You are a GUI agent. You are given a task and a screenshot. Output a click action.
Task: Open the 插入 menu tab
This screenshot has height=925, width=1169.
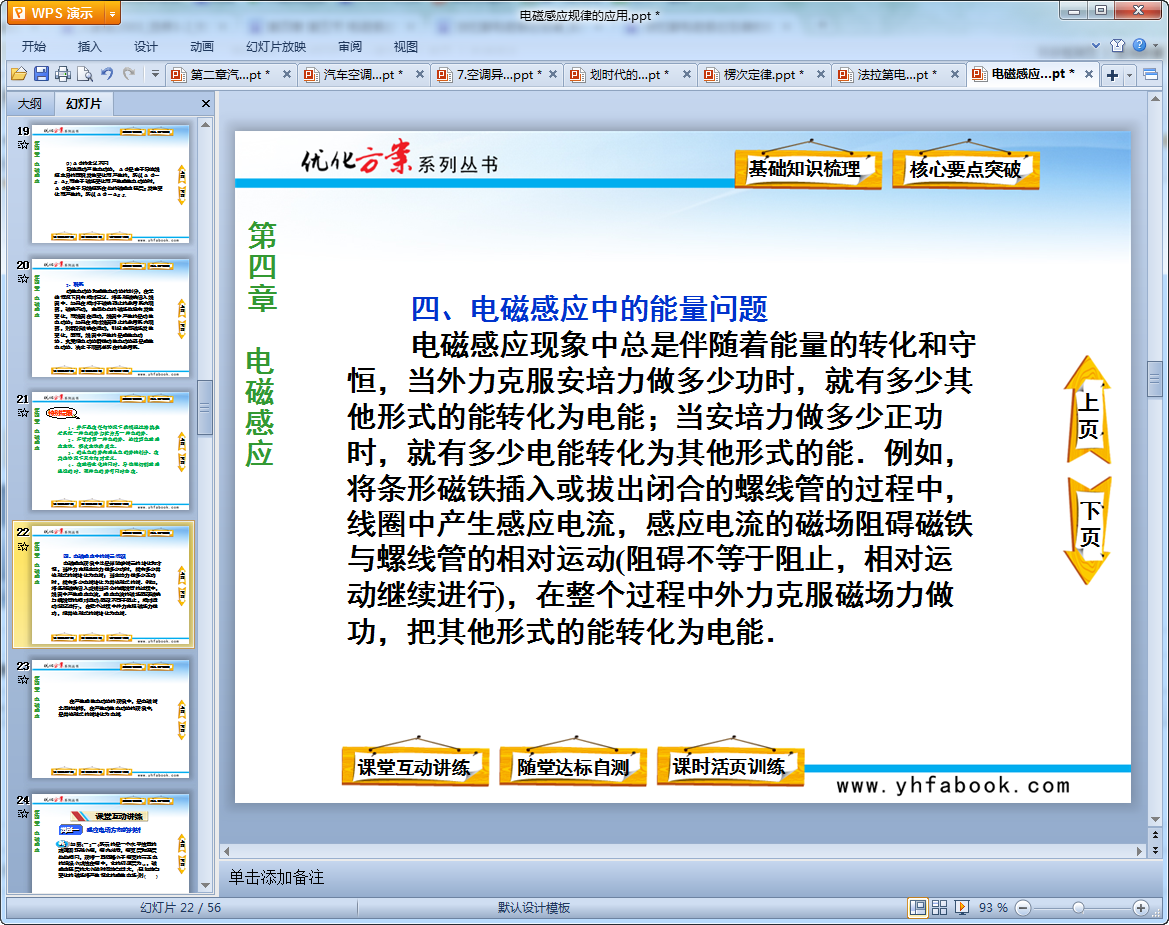click(89, 46)
